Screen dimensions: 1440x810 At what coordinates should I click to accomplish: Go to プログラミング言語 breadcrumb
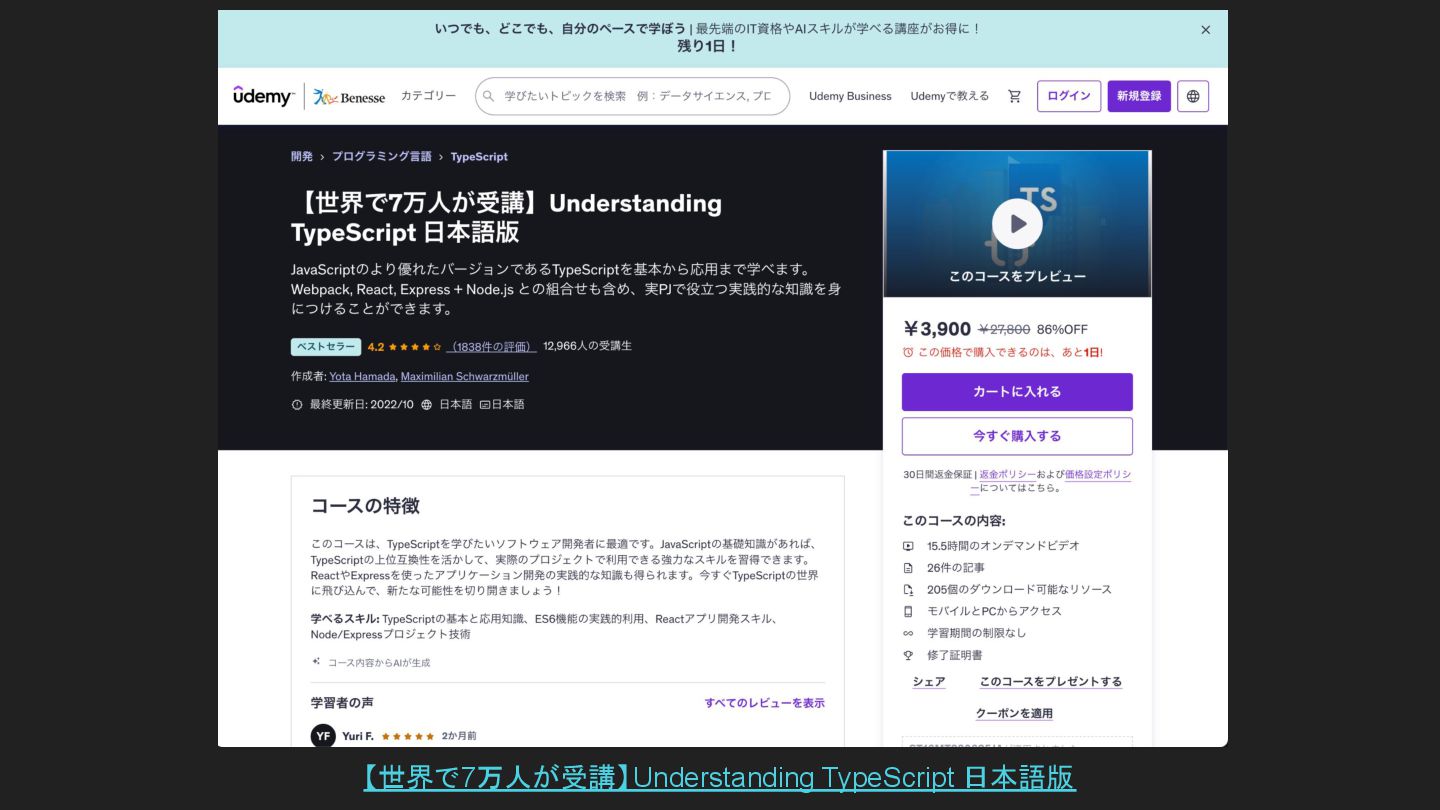[382, 157]
